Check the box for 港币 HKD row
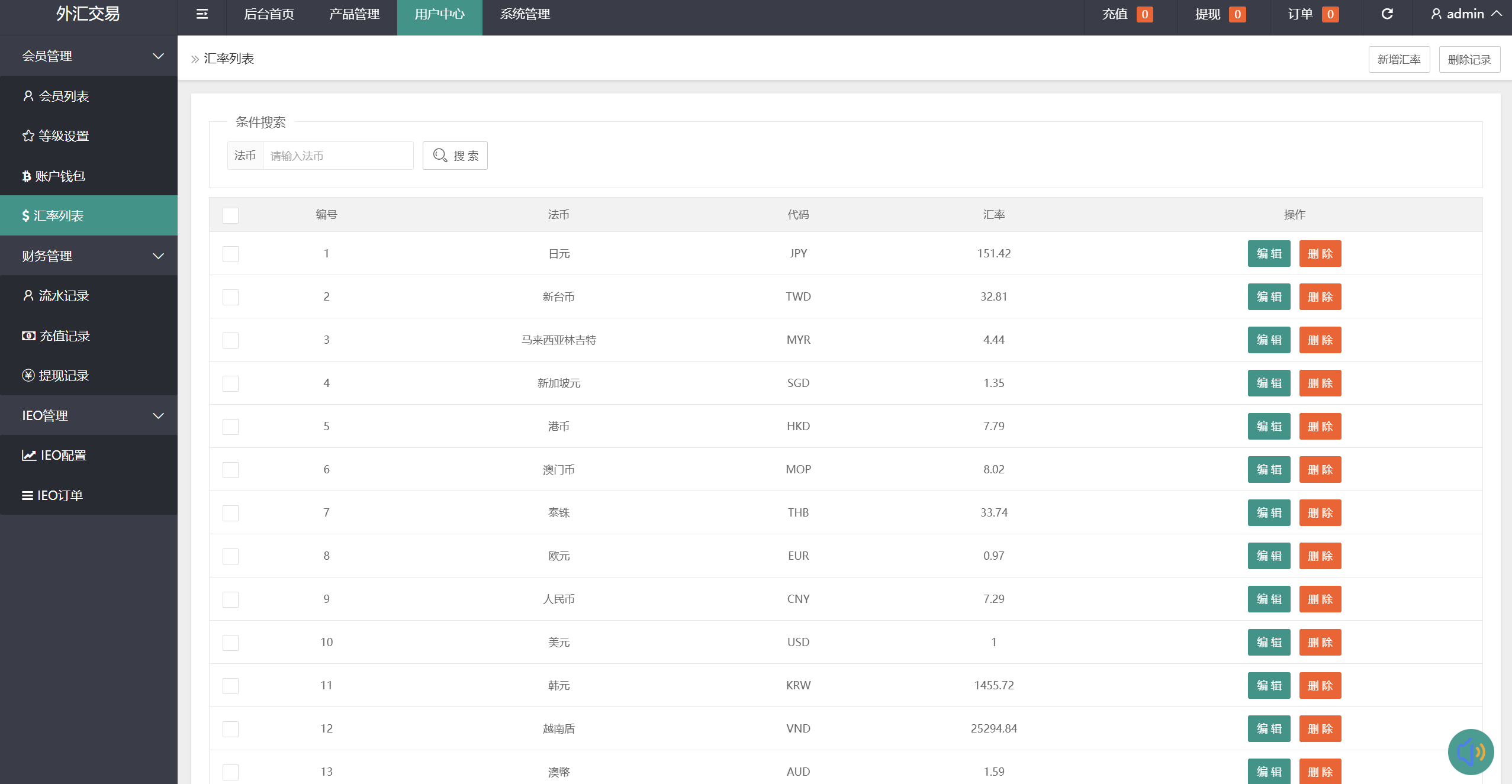The image size is (1512, 784). pos(230,427)
